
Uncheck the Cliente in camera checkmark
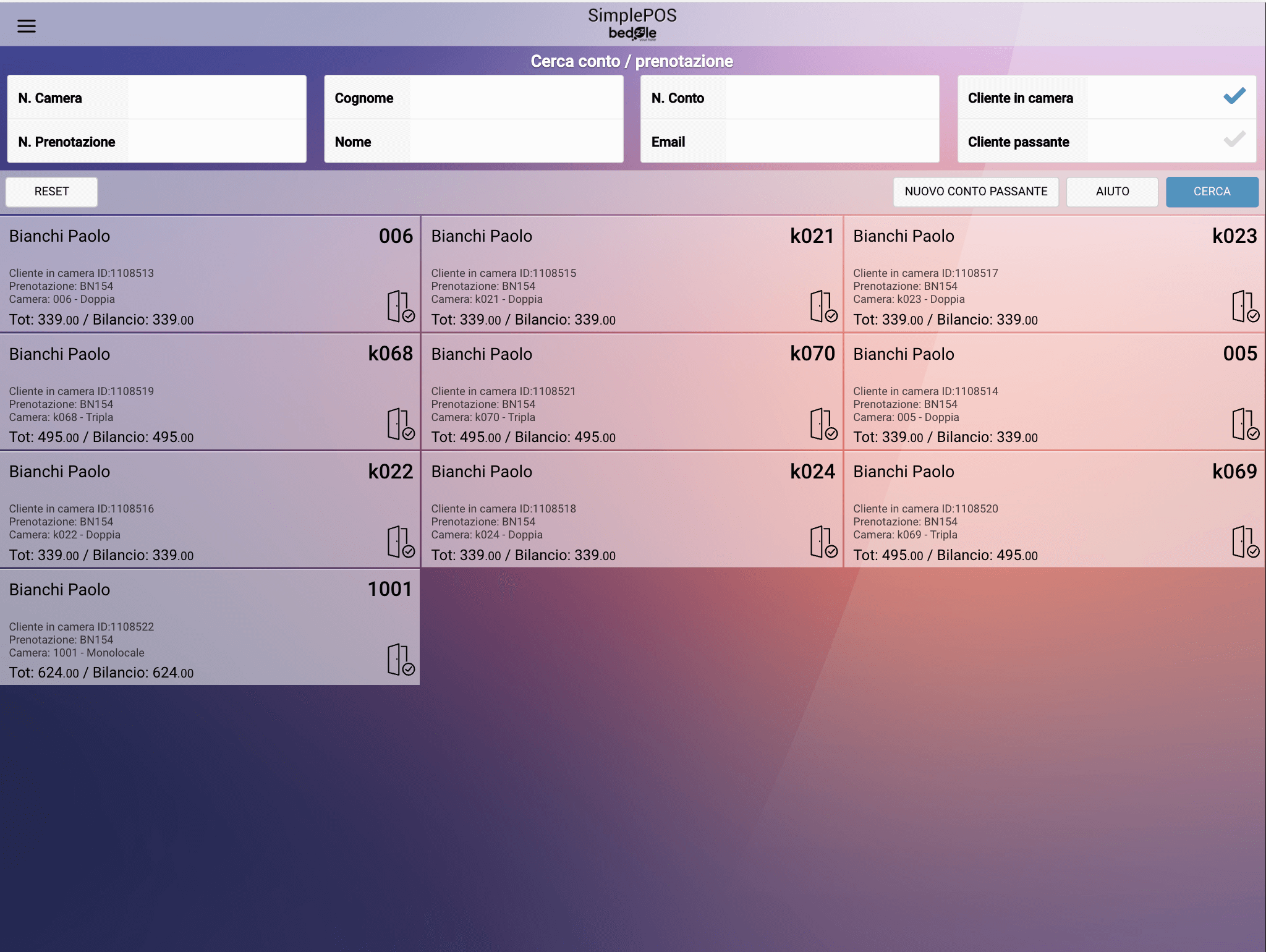[1234, 96]
